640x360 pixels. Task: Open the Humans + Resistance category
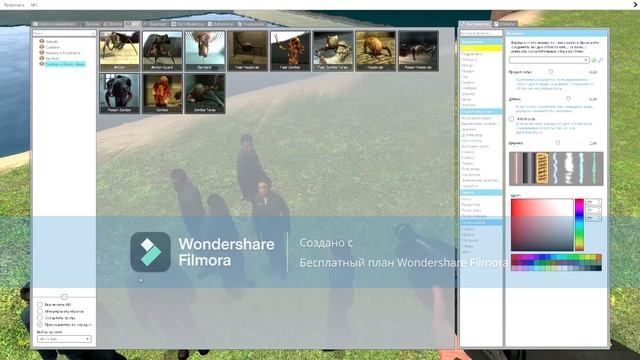point(63,53)
